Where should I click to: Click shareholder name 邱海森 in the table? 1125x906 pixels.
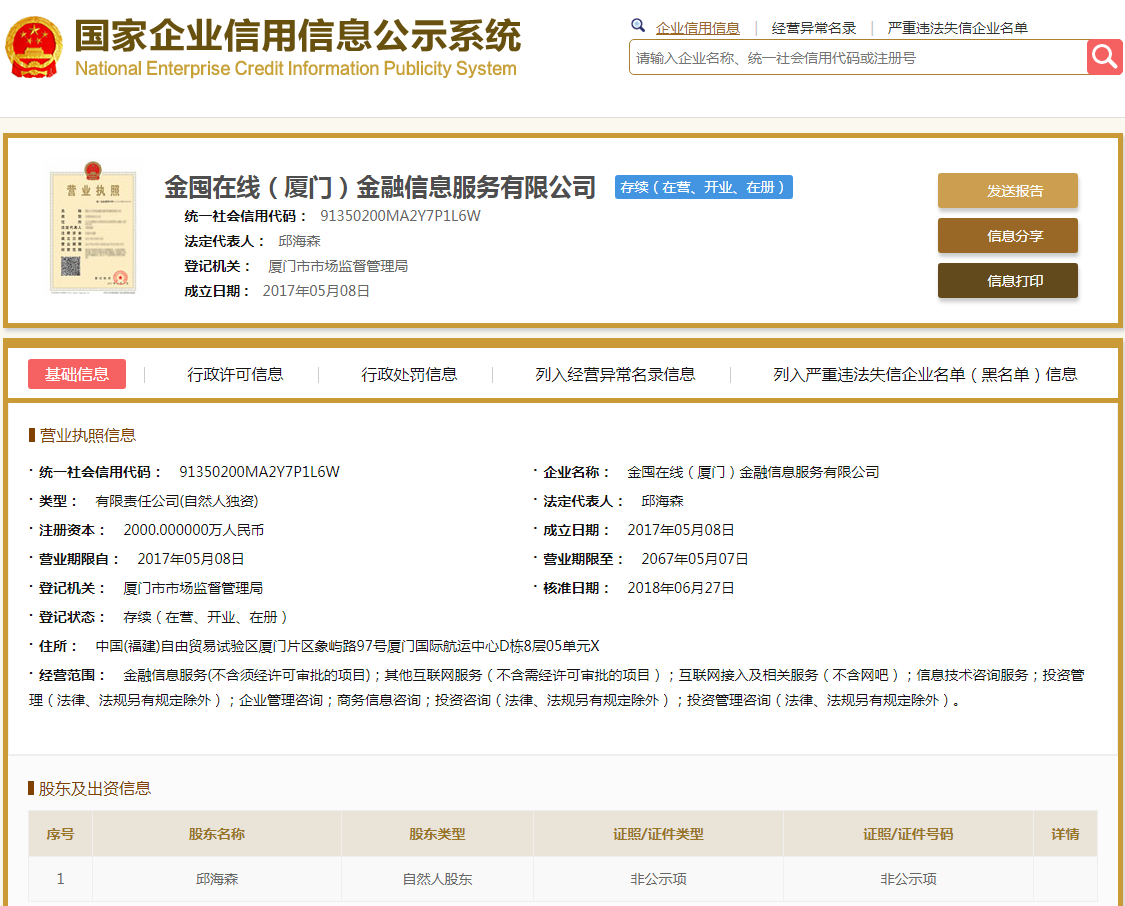coord(217,879)
